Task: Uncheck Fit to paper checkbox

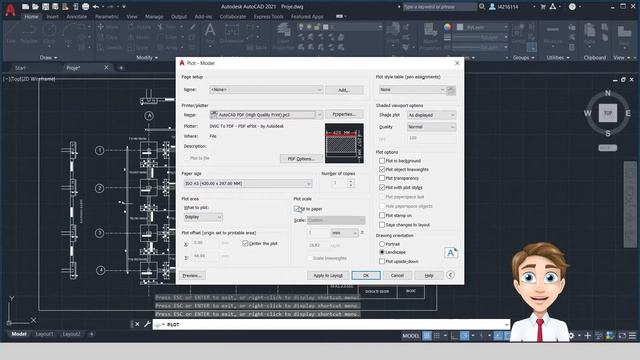Action: pyautogui.click(x=297, y=209)
